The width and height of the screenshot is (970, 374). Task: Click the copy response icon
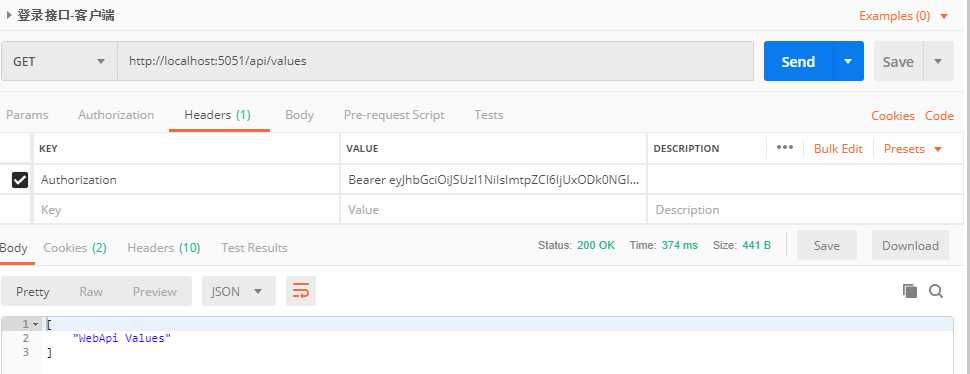(909, 291)
